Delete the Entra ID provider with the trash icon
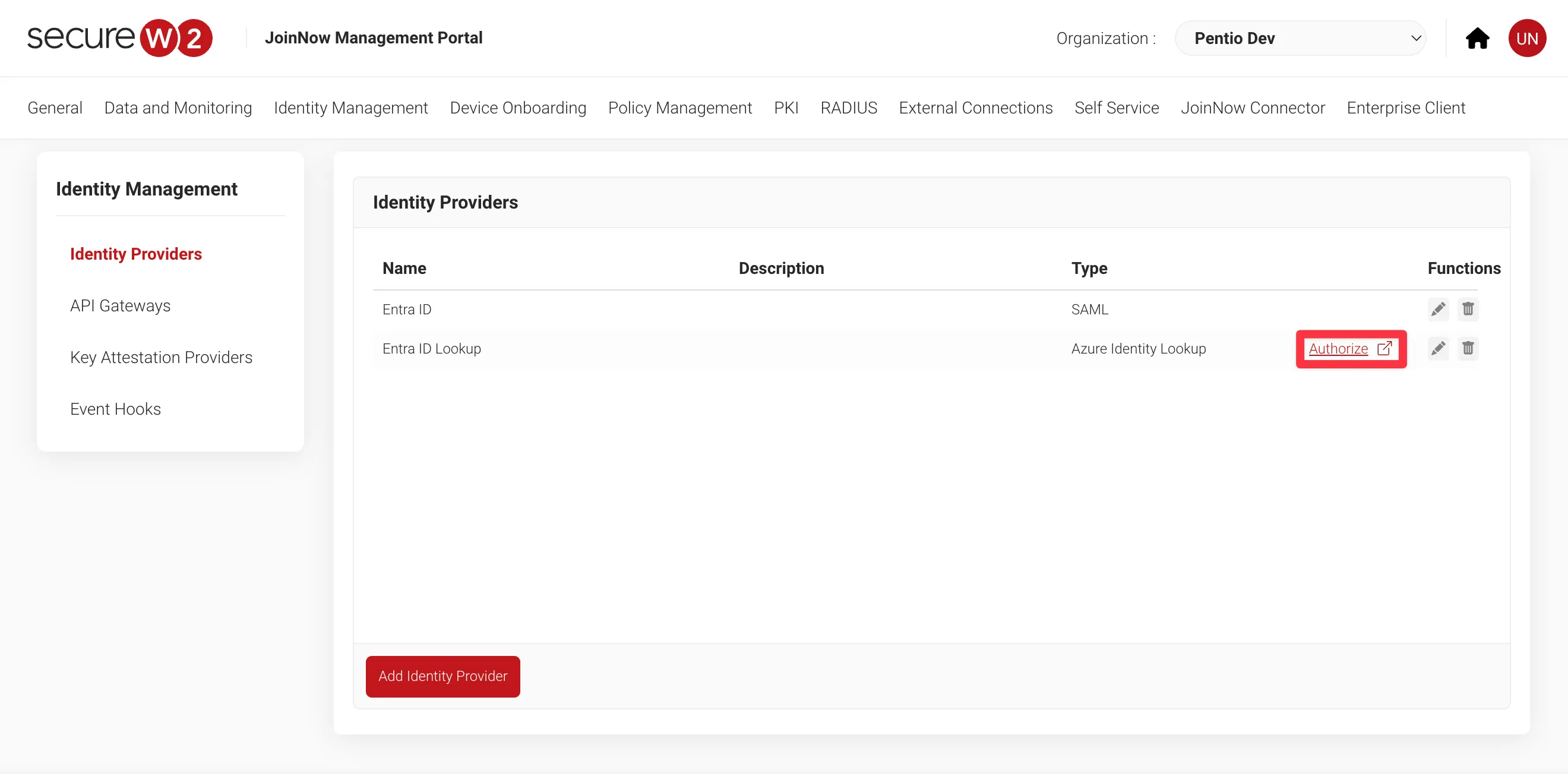Screen dimensions: 1568x776 1468,310
